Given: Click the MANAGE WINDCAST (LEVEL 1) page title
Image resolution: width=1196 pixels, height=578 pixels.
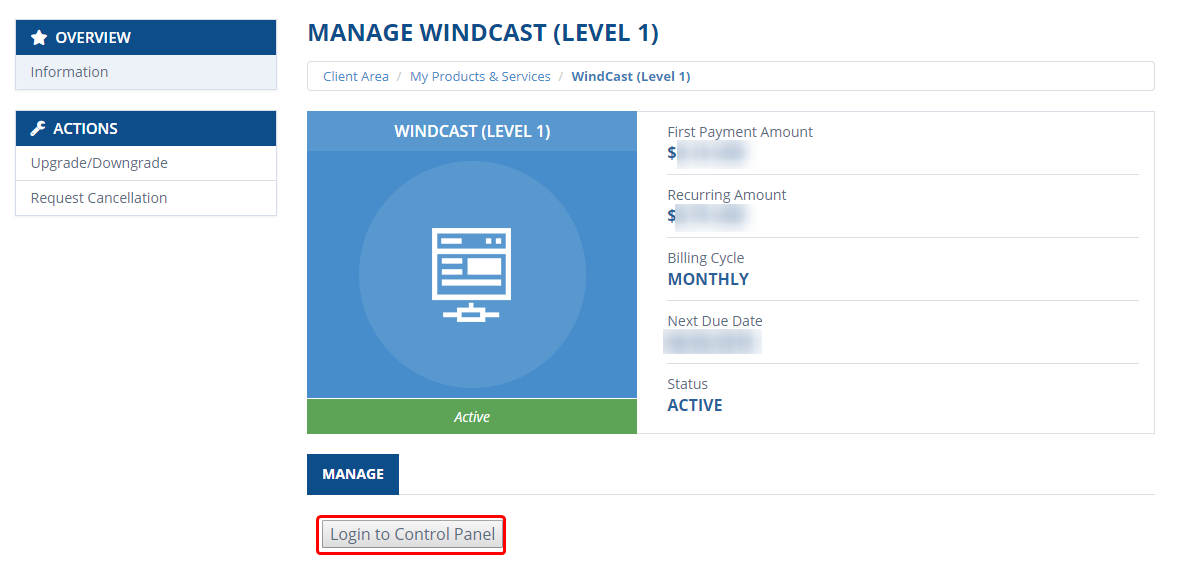Looking at the screenshot, I should coord(484,32).
